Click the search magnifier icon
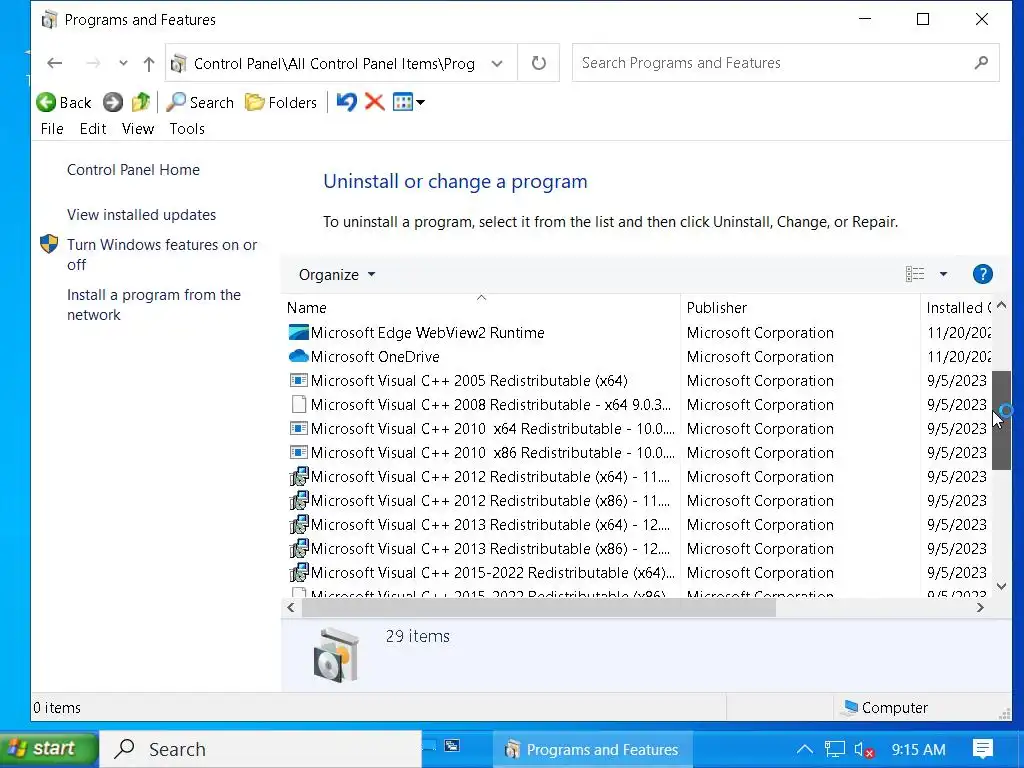Viewport: 1024px width, 768px height. pos(981,63)
